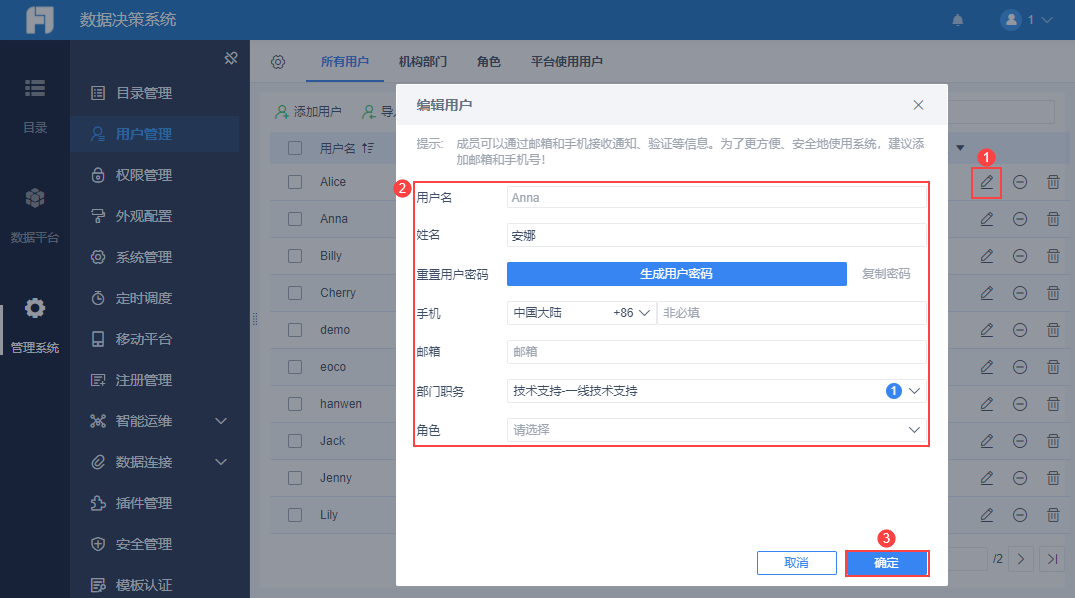Viewport: 1075px width, 598px height.
Task: Close the 编辑用户 dialog
Action: (919, 105)
